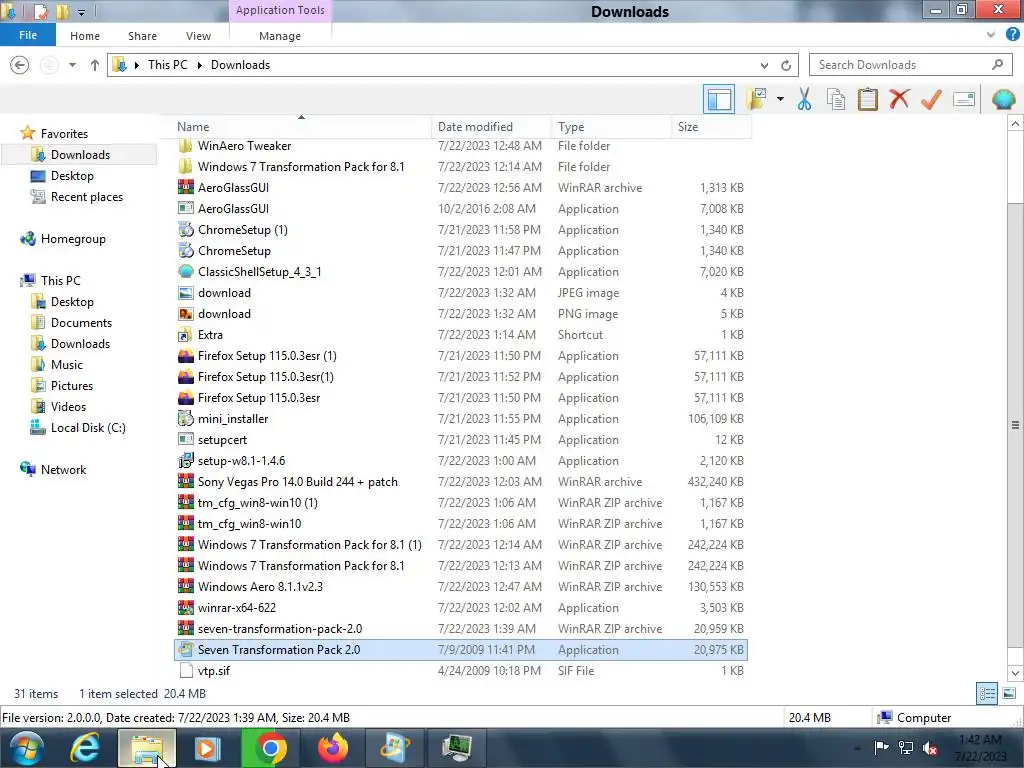Select the Windows Aero 8.1.1v2.3 archive
Image resolution: width=1024 pixels, height=768 pixels.
tap(260, 586)
